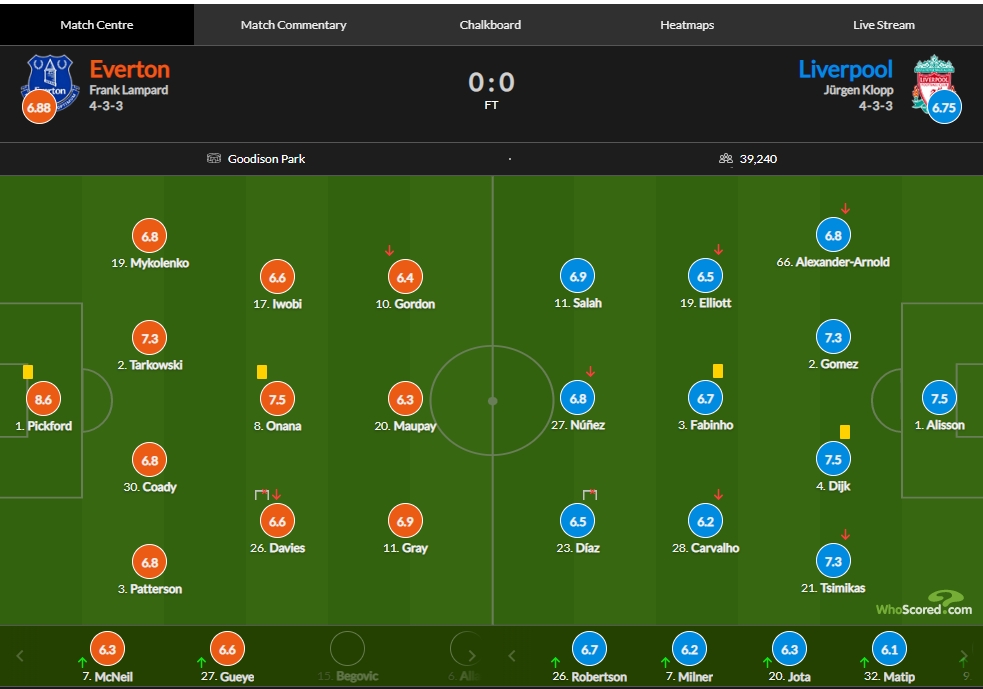
Task: Click substitute Robertson's 6.7 rating
Action: pyautogui.click(x=589, y=650)
